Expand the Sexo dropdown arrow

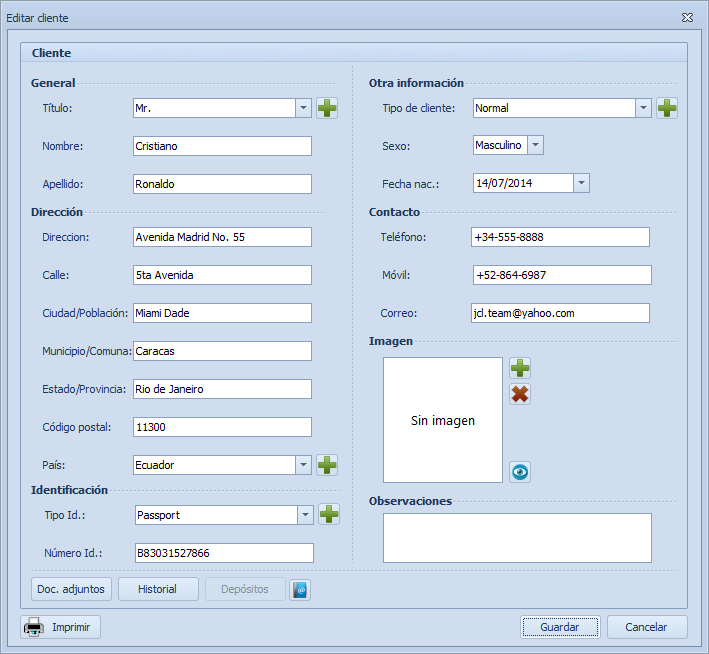[x=535, y=146]
